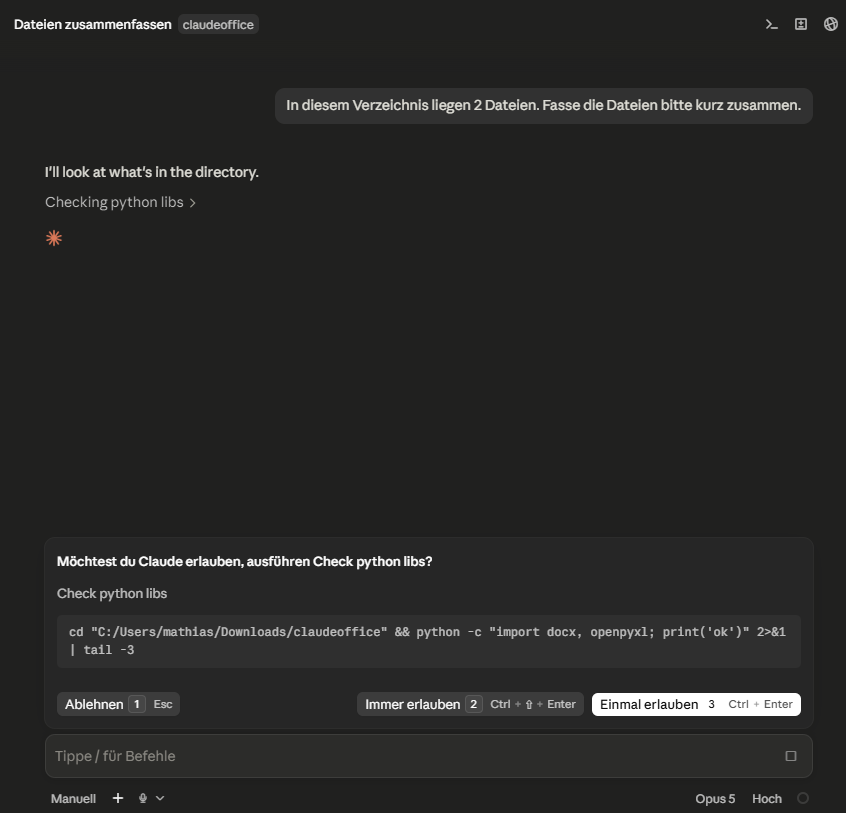Click the plus icon to add attachment

[x=118, y=798]
